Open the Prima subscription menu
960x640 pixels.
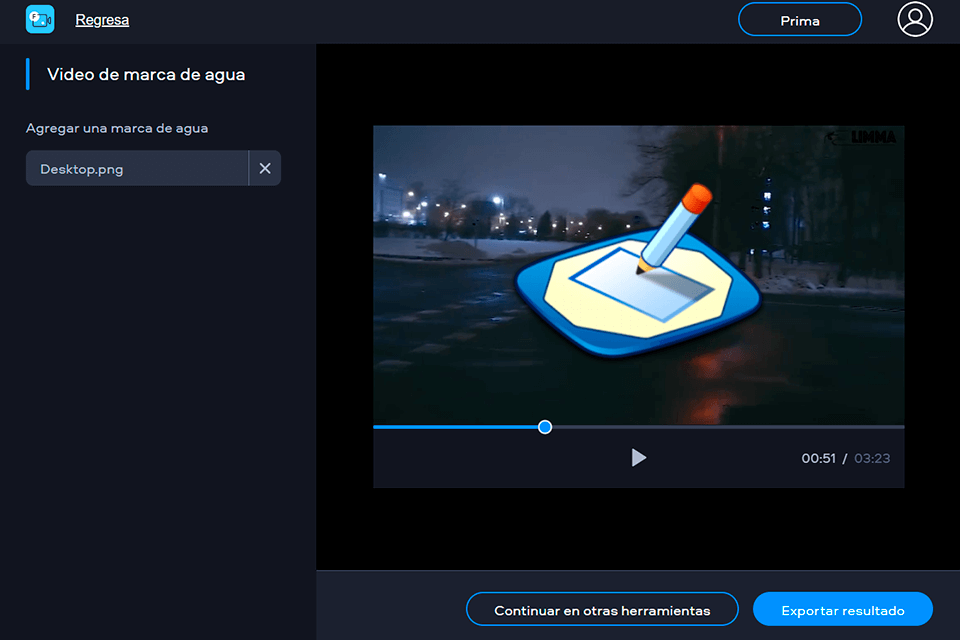point(799,19)
